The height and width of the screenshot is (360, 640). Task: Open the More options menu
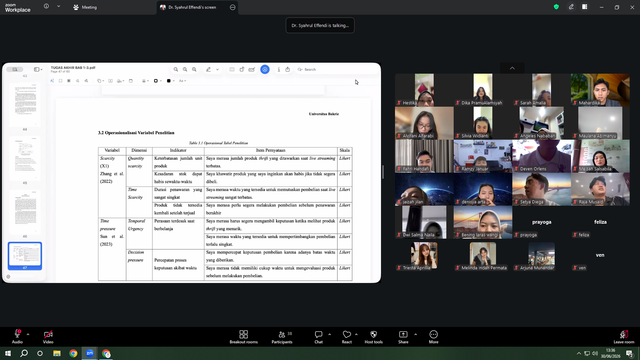[x=433, y=337]
